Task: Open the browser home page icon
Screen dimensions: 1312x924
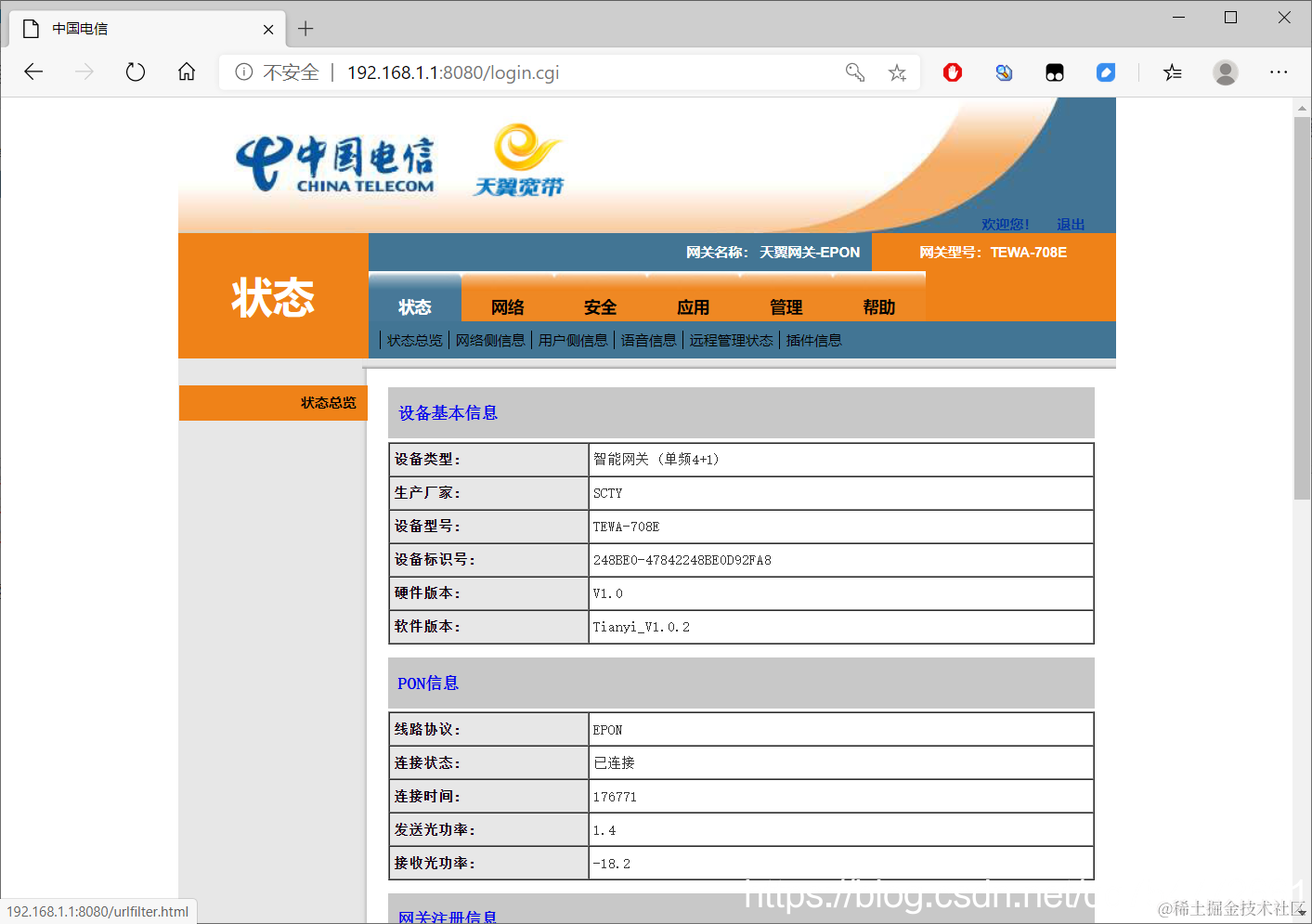Action: click(x=186, y=72)
